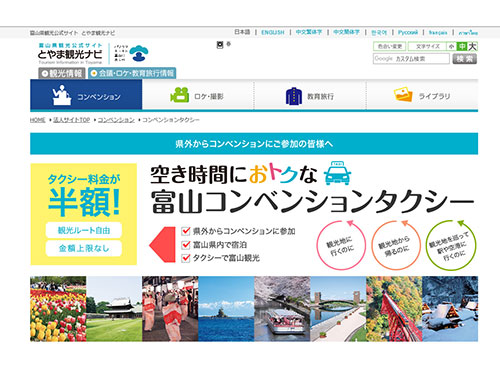Toggle the 富山県内で宿泊 checkbox
Screen dimensions: 500x376
coord(186,245)
